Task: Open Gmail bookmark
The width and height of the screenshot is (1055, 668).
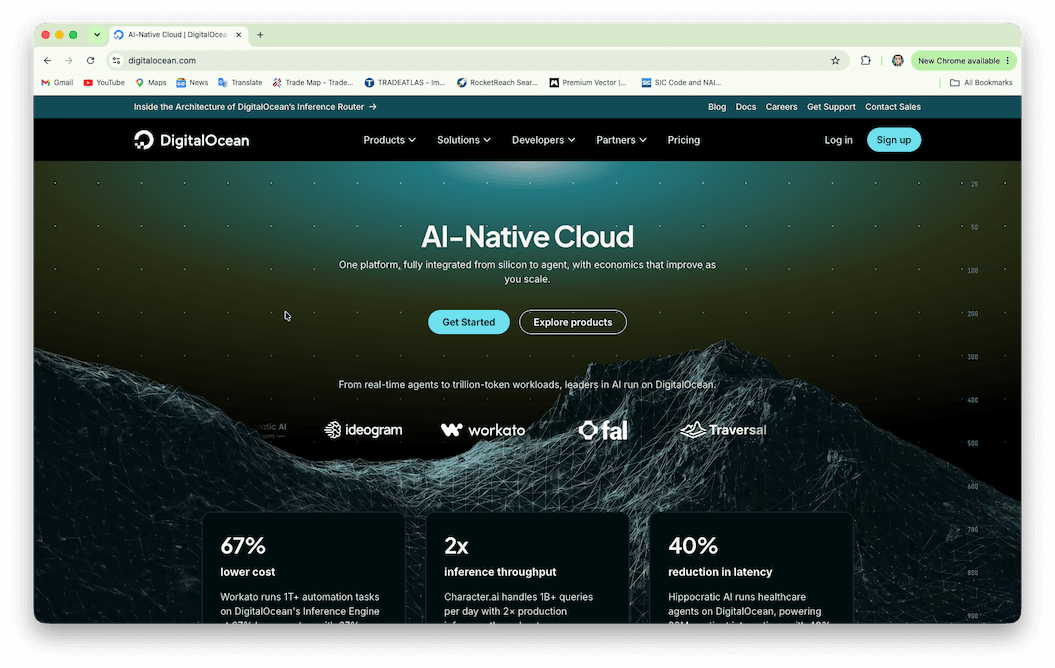Action: 57,83
